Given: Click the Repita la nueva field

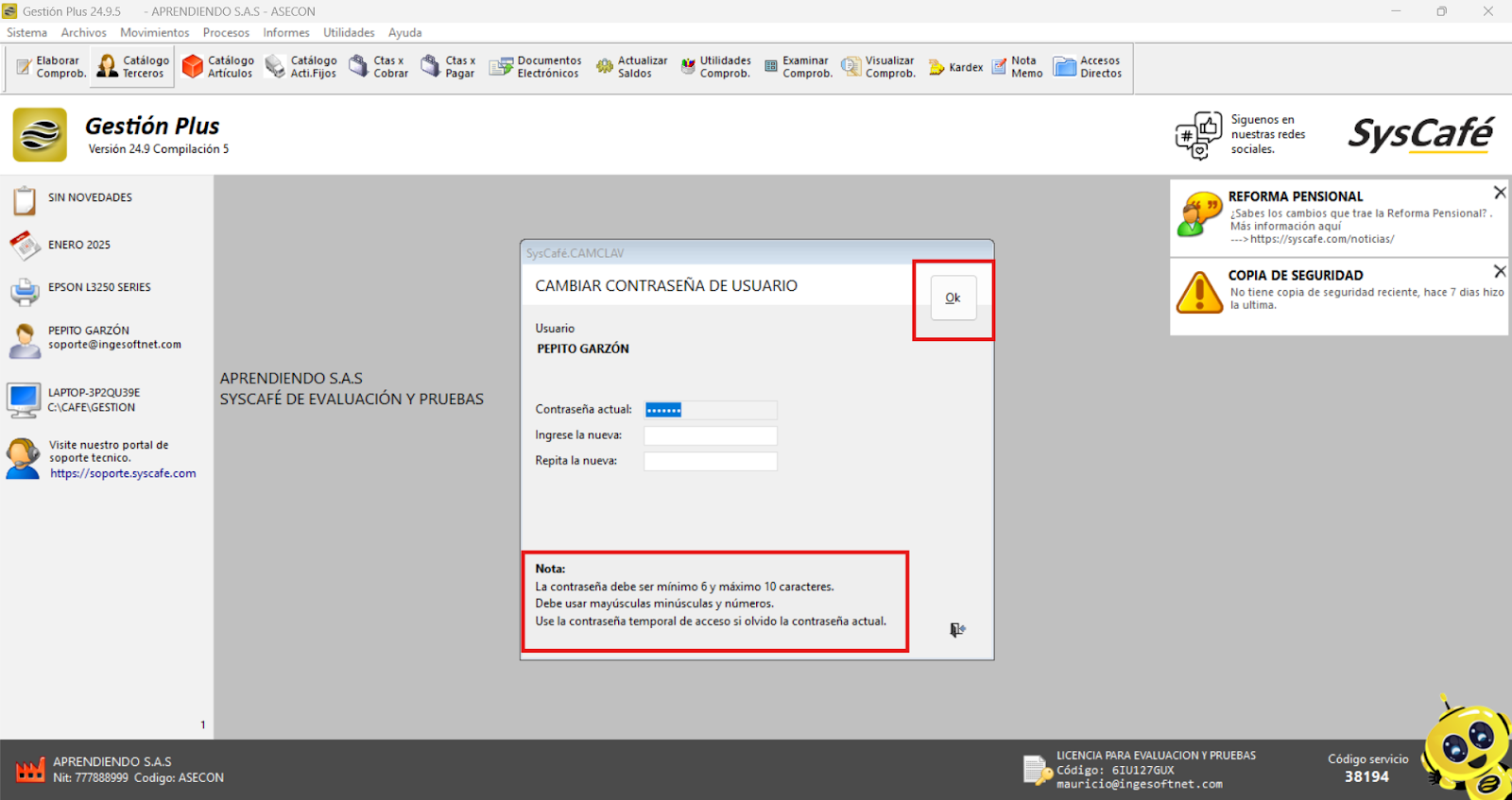Looking at the screenshot, I should (710, 461).
